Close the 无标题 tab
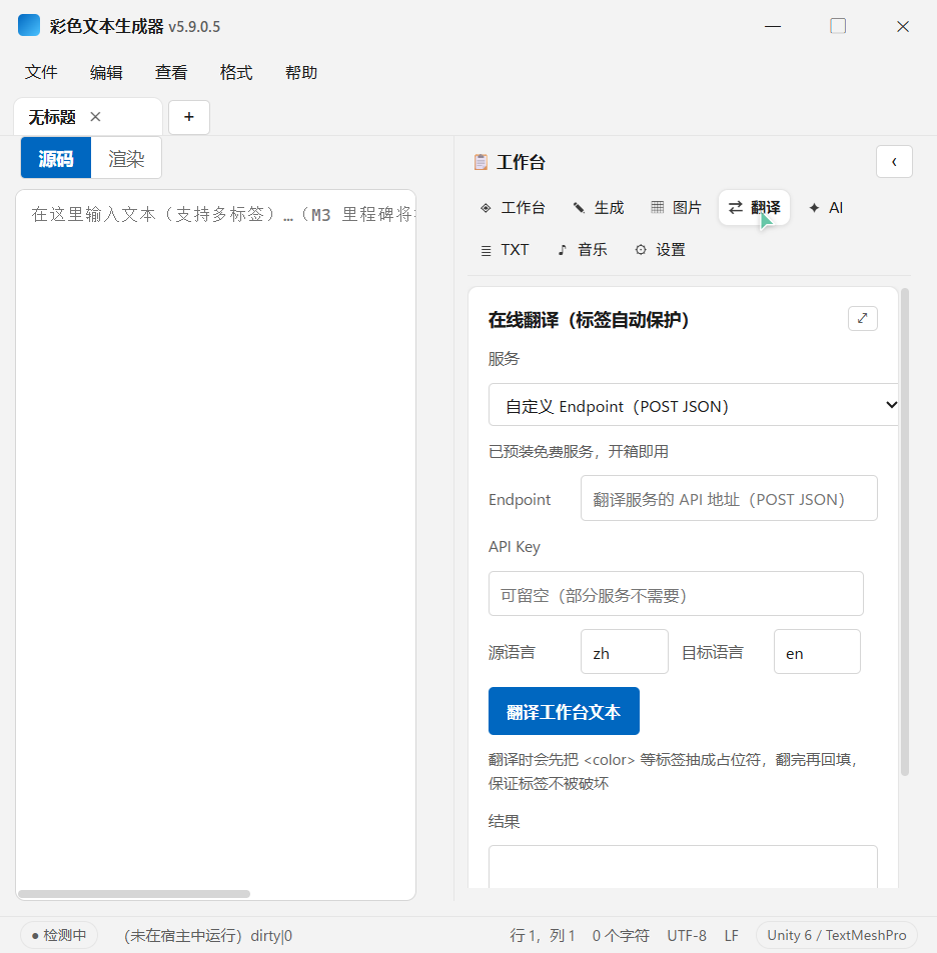Image resolution: width=937 pixels, height=953 pixels. [95, 117]
